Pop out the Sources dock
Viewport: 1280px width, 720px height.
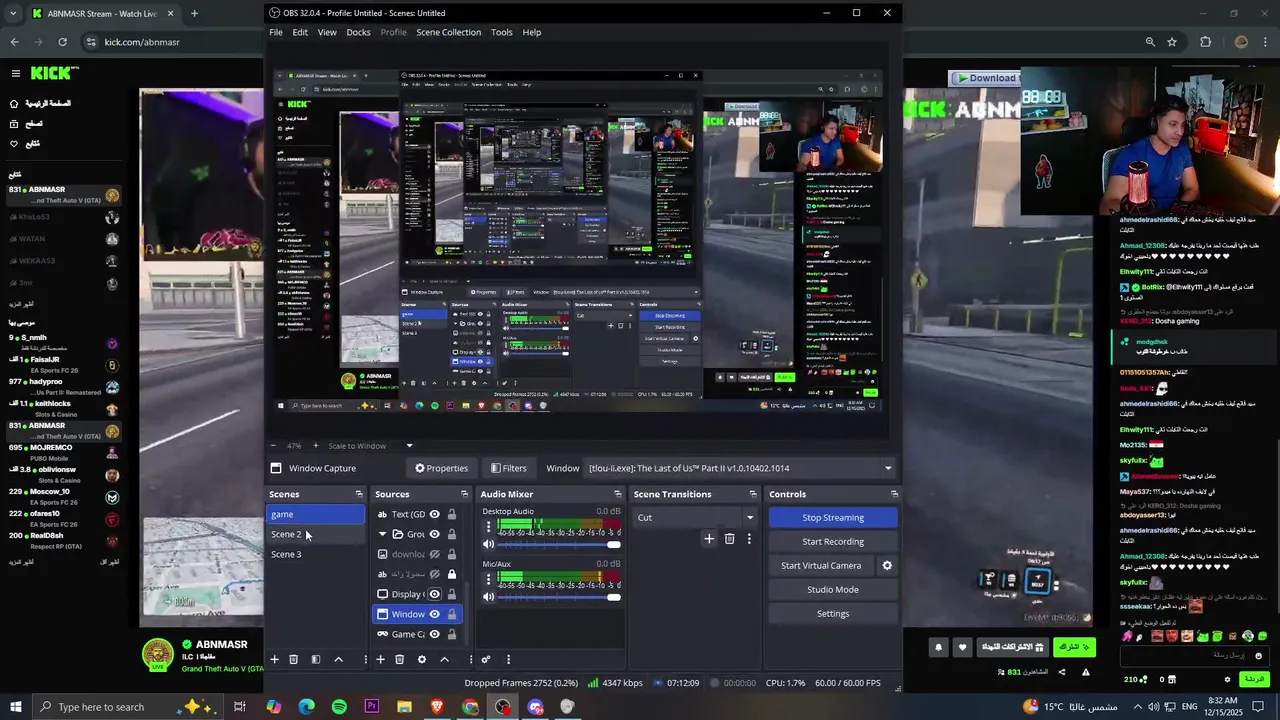464,494
